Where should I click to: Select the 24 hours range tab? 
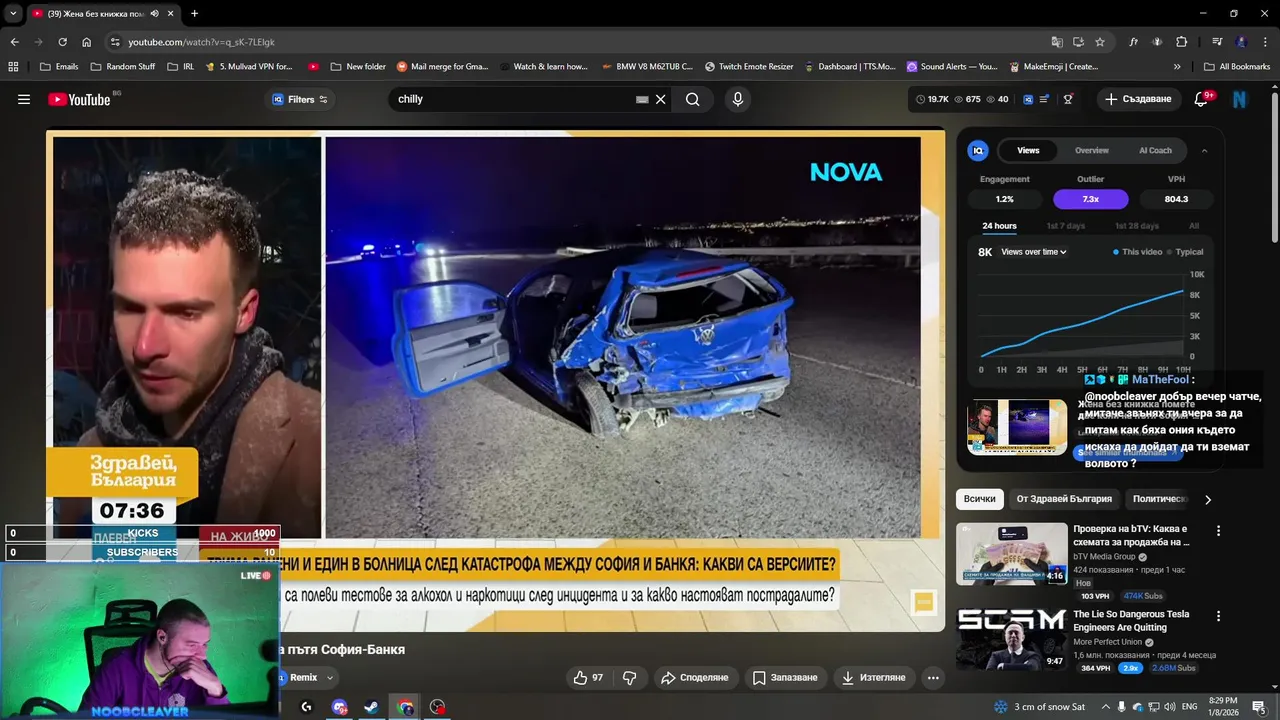[x=999, y=226]
